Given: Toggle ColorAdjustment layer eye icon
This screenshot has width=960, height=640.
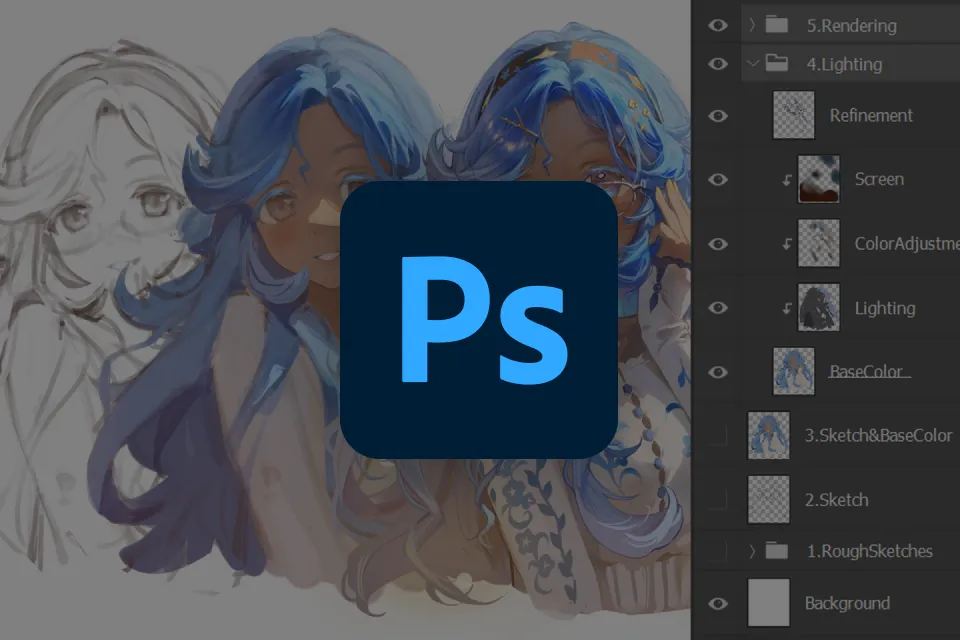Looking at the screenshot, I should [718, 244].
